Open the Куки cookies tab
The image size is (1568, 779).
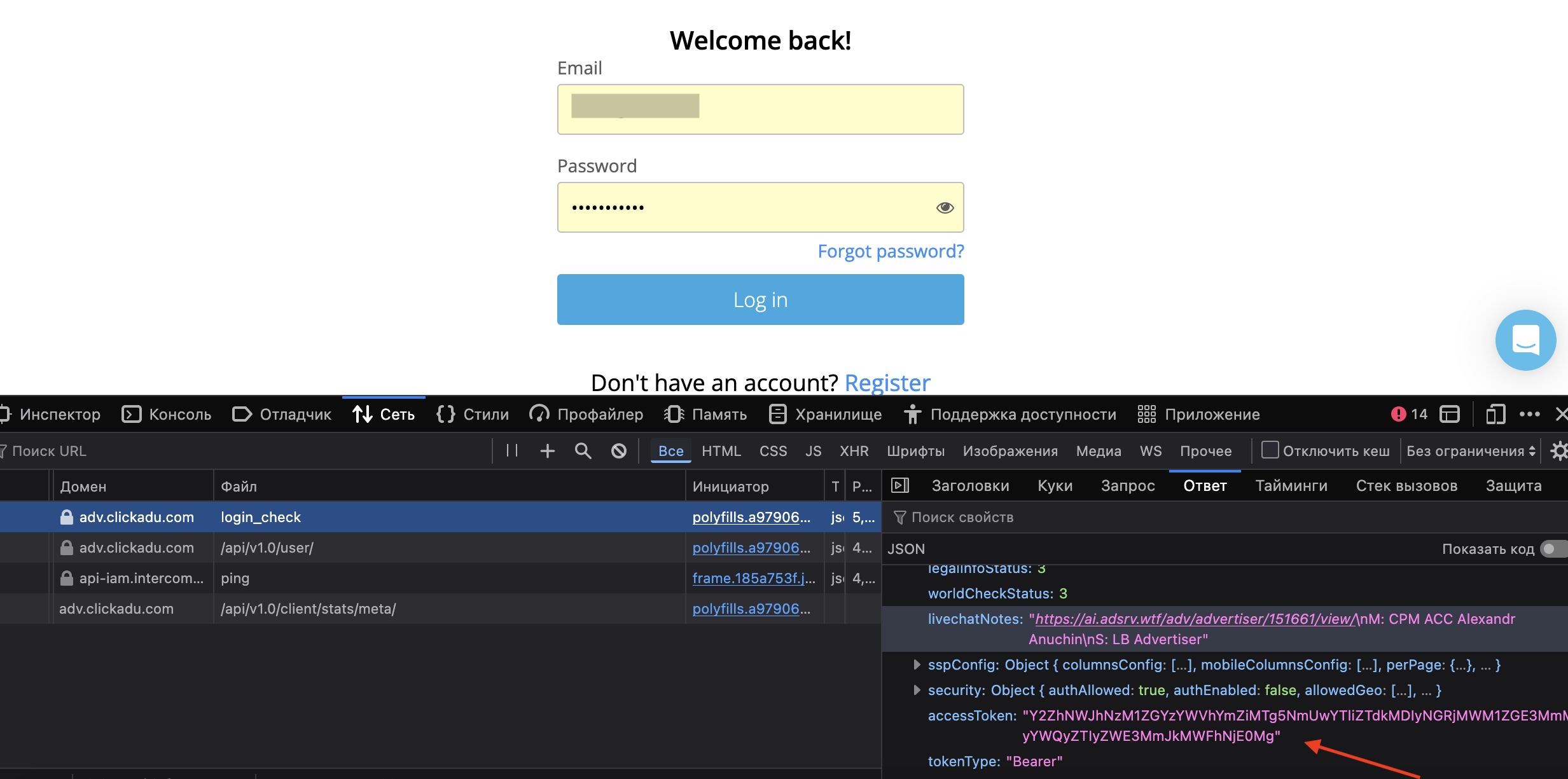(1055, 486)
